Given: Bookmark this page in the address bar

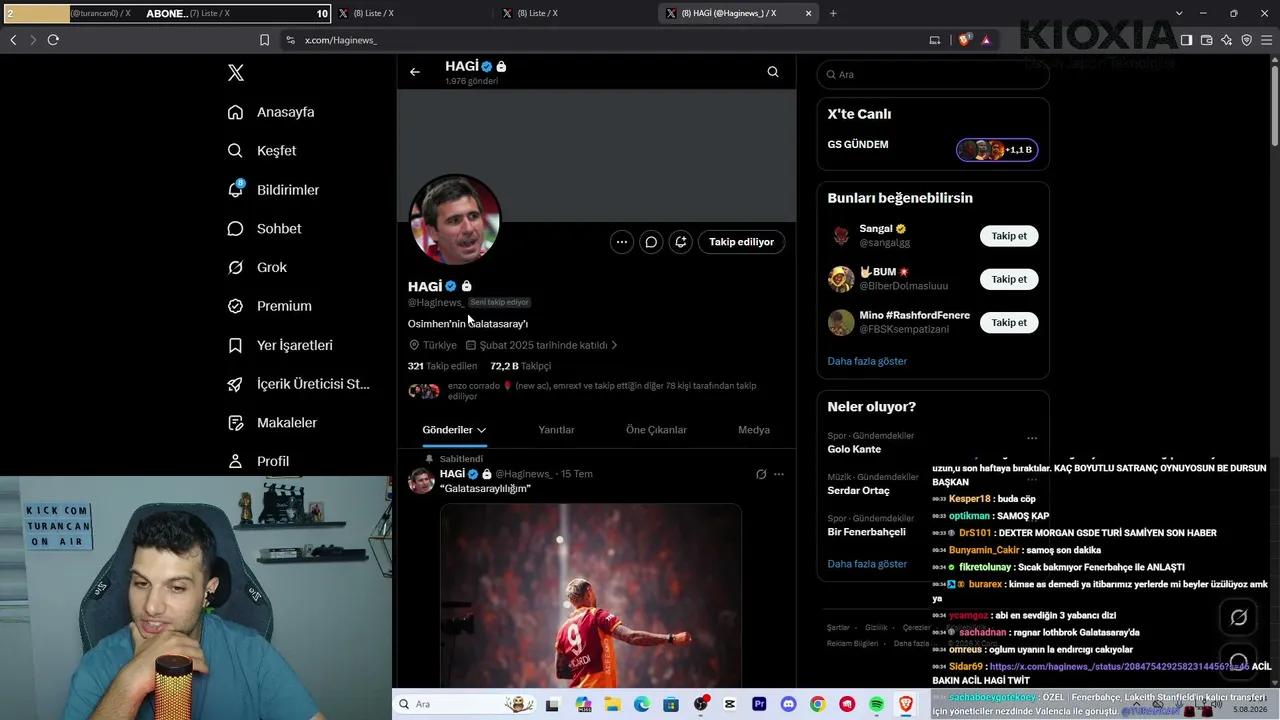Looking at the screenshot, I should click(264, 40).
